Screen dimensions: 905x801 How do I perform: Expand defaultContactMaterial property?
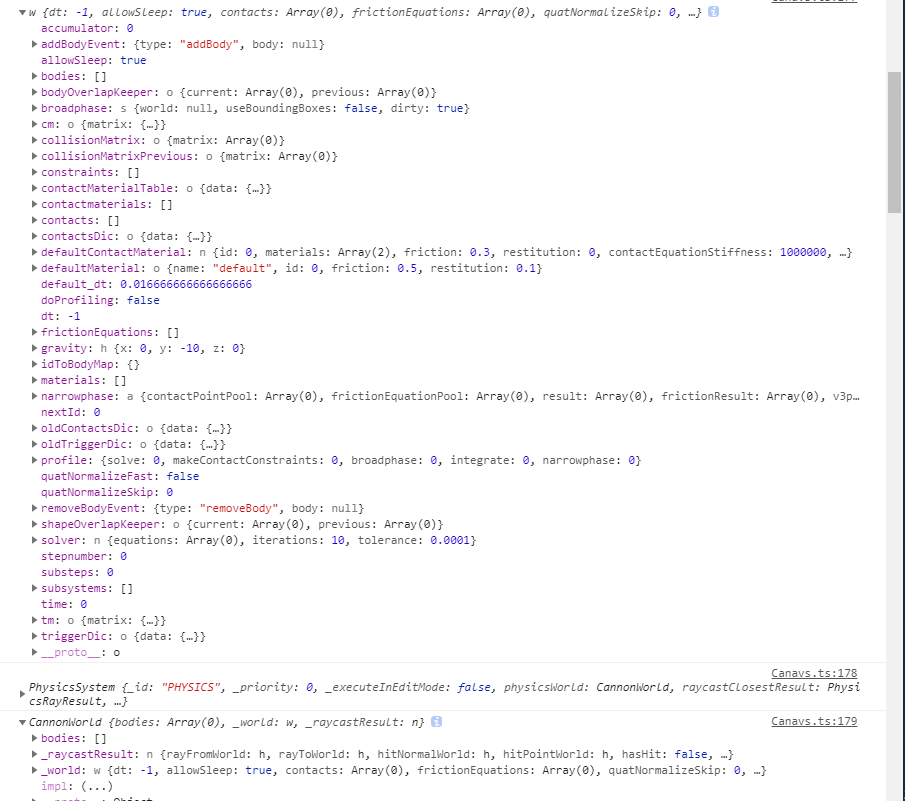click(x=34, y=252)
